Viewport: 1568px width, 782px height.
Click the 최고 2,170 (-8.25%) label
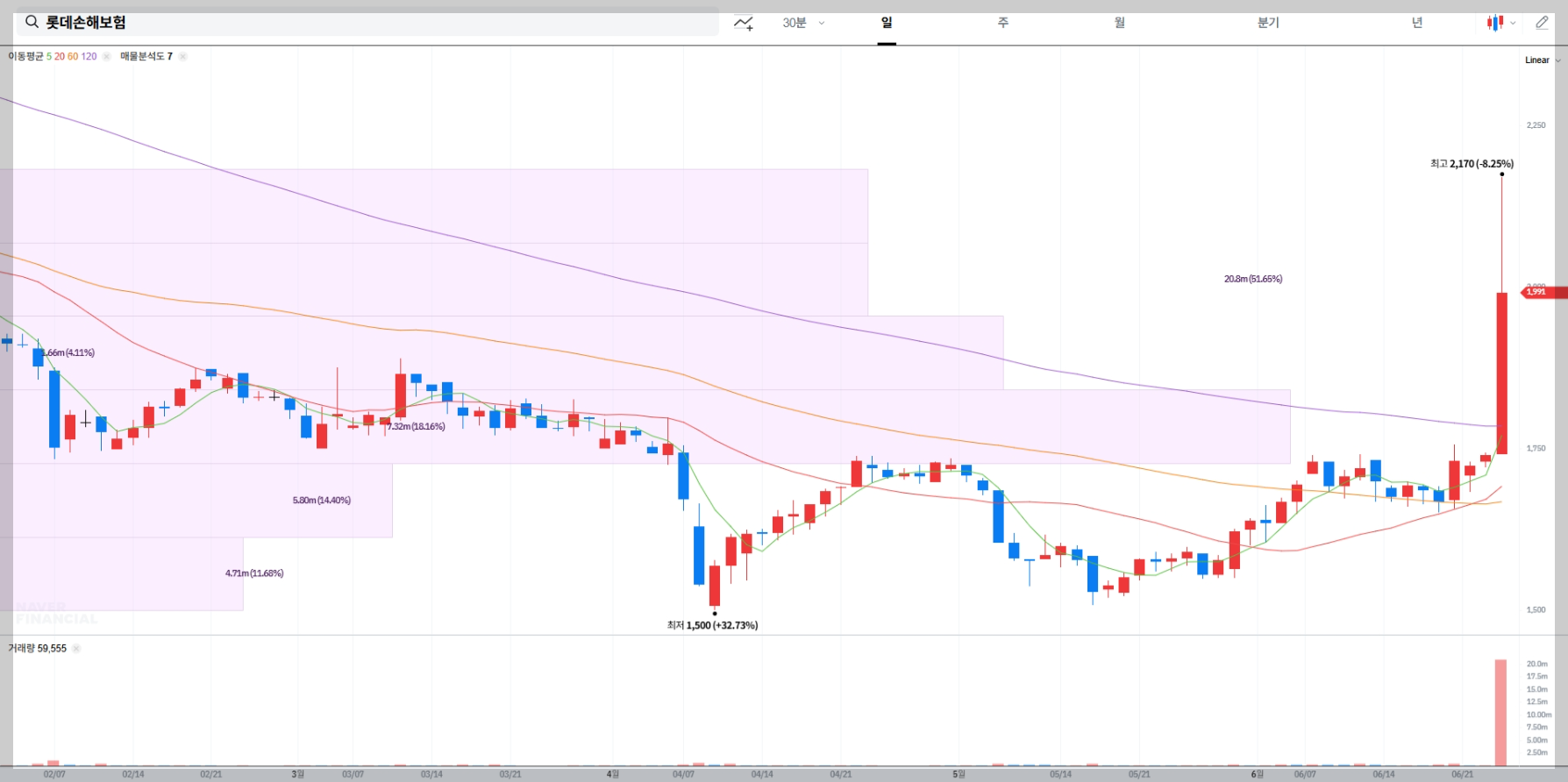(1472, 164)
